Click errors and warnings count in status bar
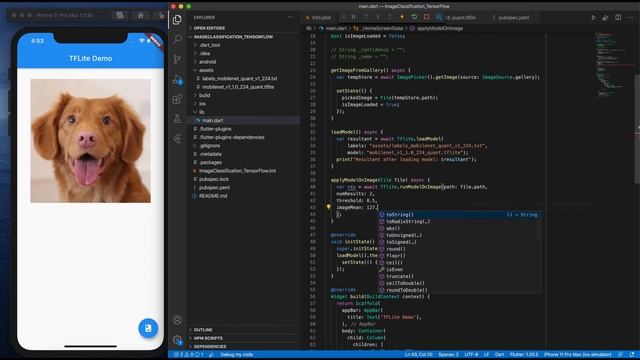The height and width of the screenshot is (360, 640). [189, 355]
